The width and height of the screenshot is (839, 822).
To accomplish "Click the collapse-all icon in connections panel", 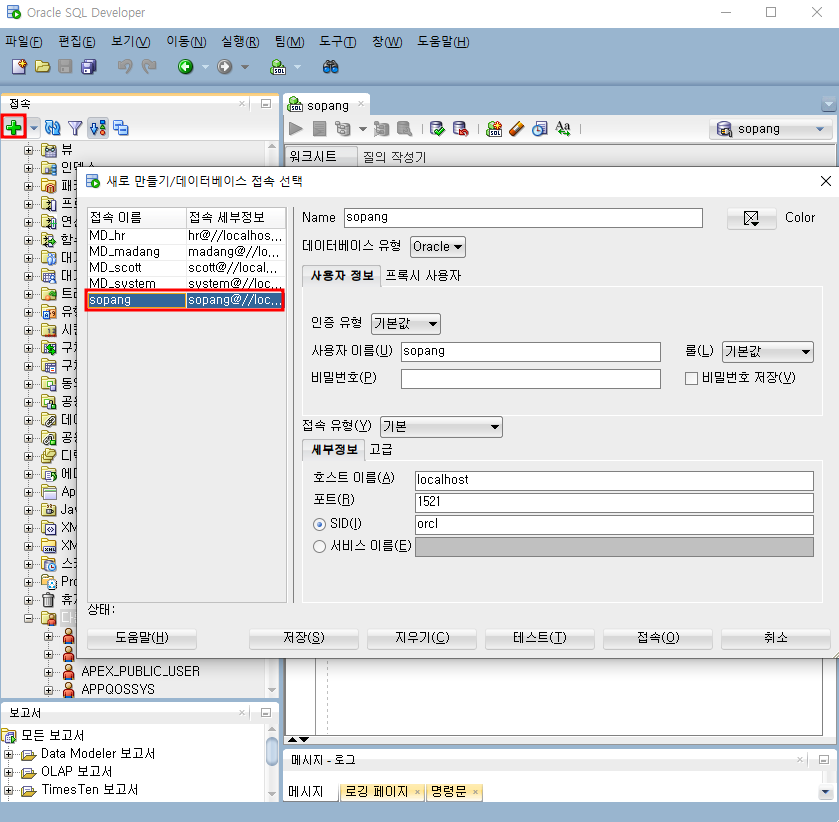I will pyautogui.click(x=121, y=128).
